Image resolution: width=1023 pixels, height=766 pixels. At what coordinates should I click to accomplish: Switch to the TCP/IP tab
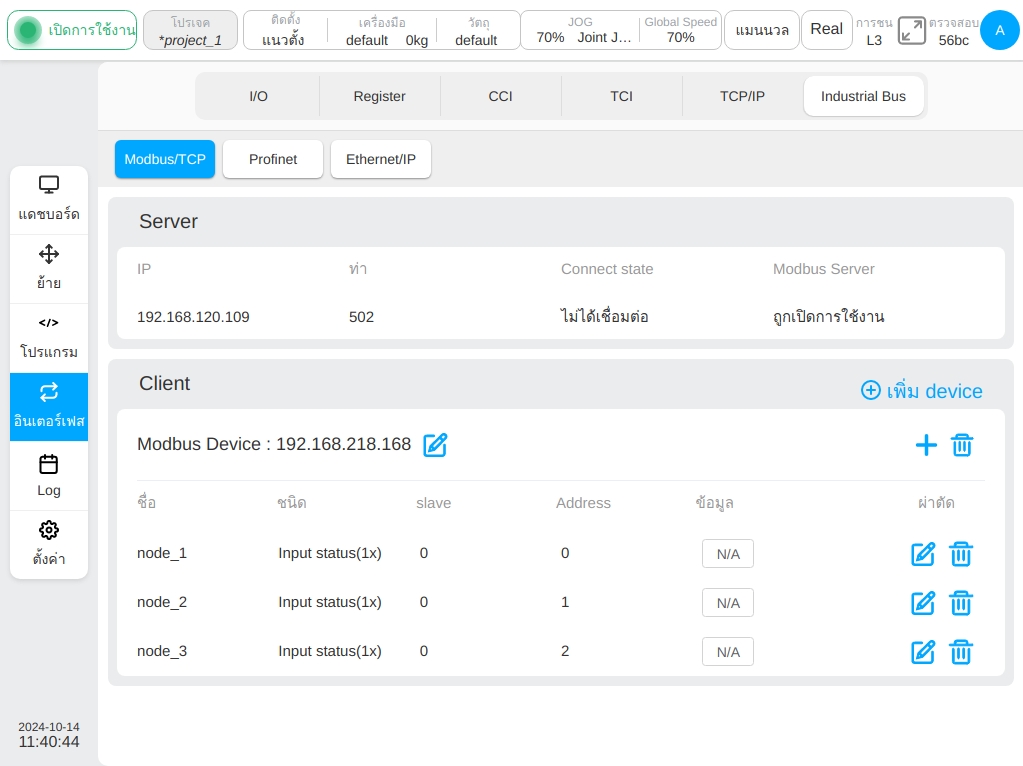click(x=742, y=96)
